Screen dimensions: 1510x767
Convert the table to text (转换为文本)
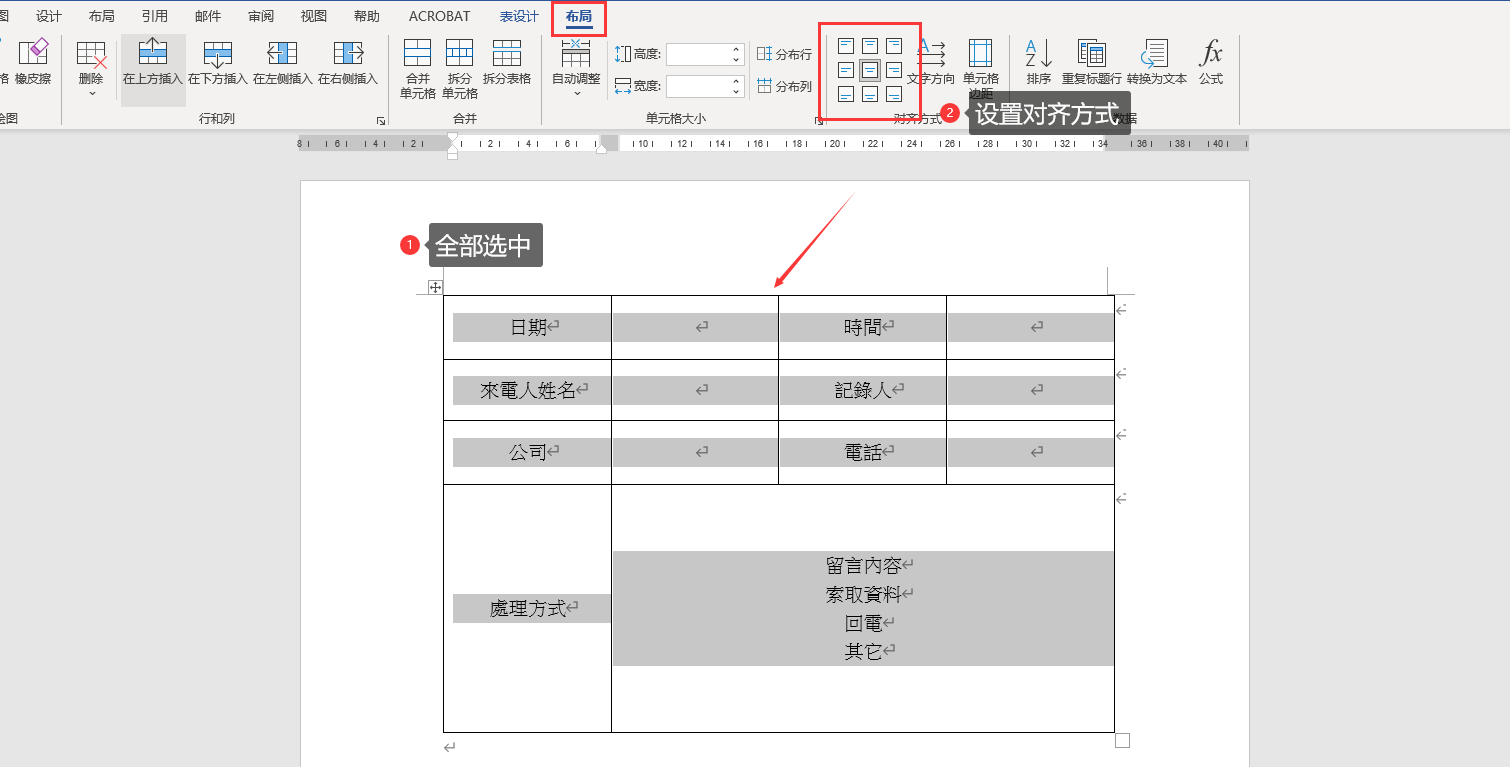[1157, 61]
